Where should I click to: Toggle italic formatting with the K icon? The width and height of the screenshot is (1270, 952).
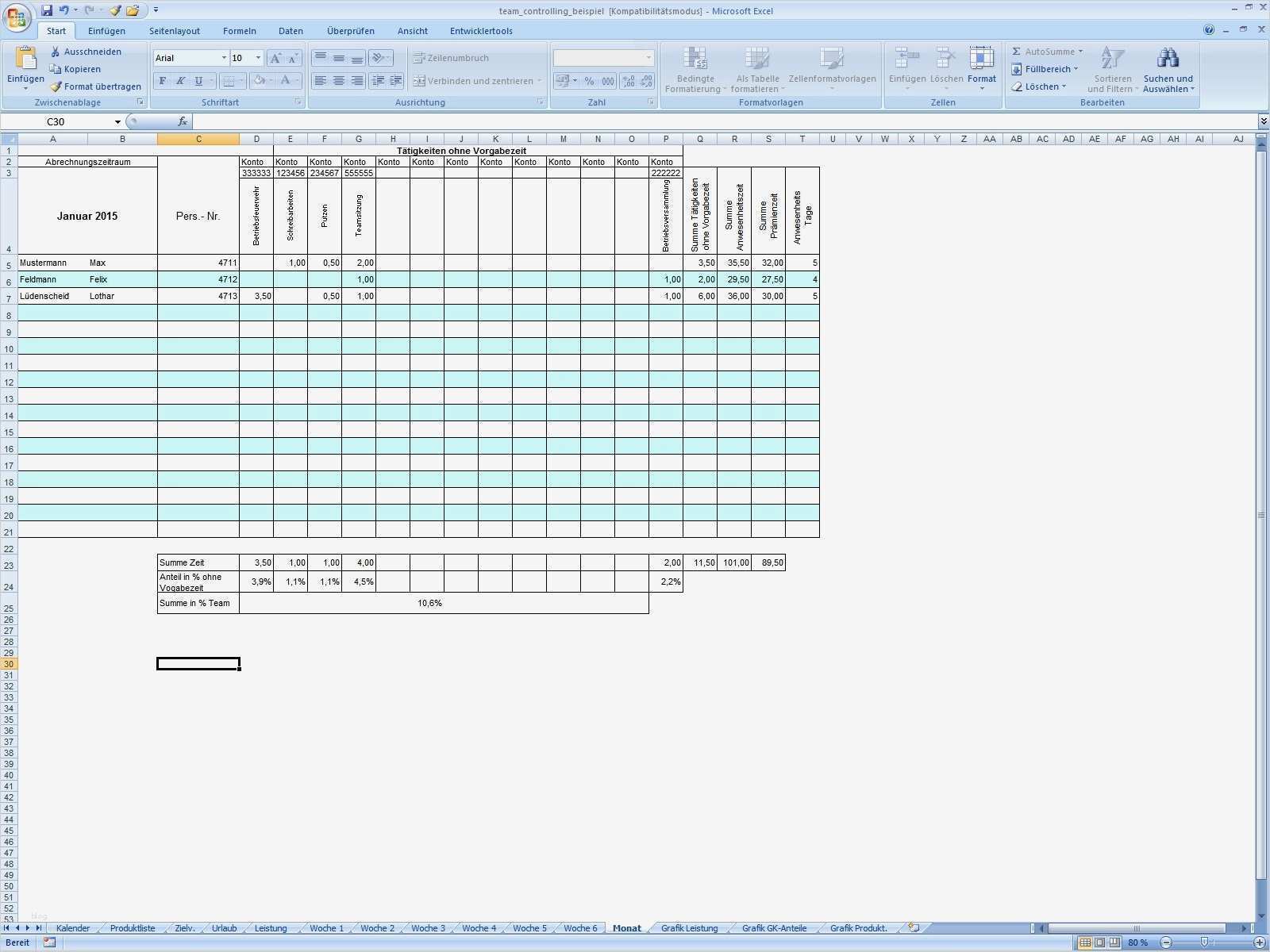tap(180, 80)
